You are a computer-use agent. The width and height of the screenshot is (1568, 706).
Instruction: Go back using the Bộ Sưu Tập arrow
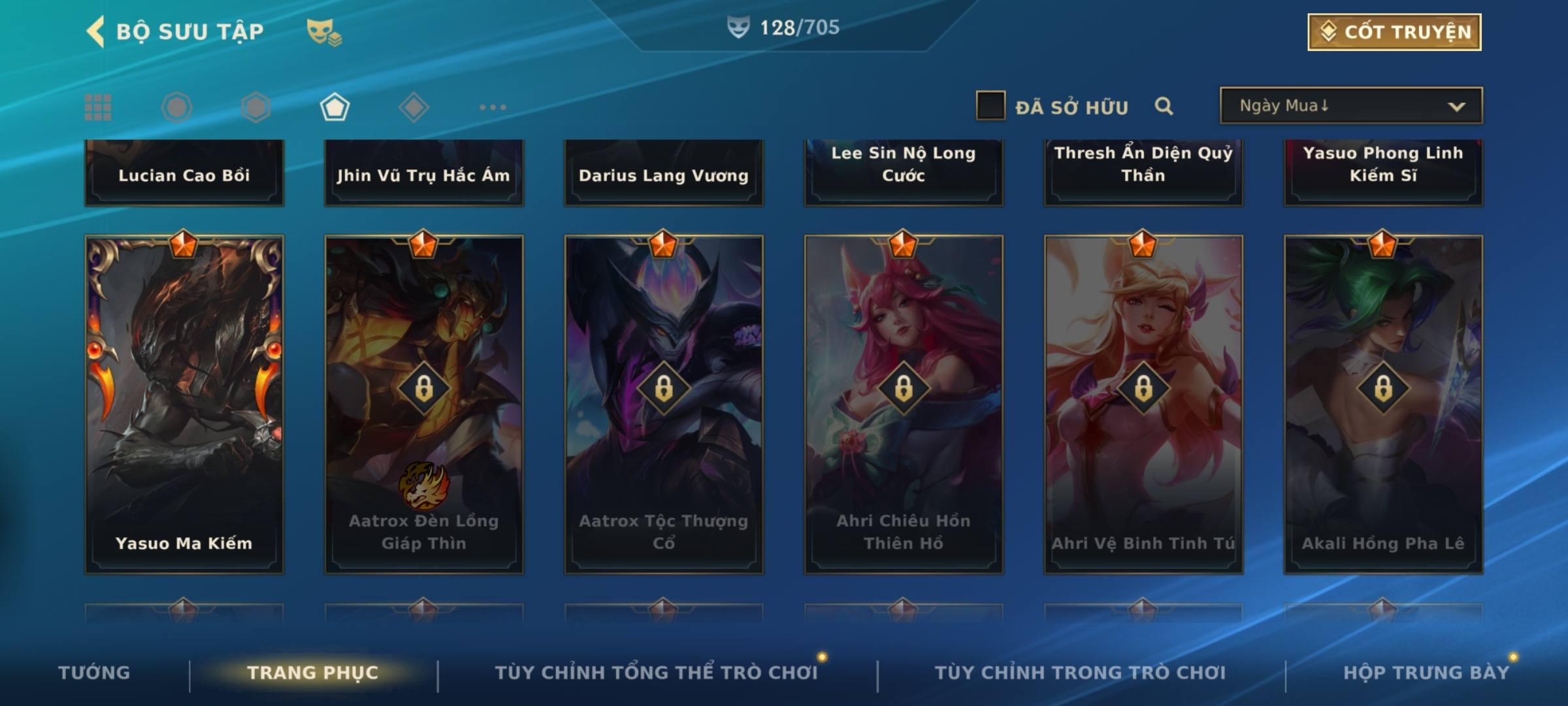coord(95,31)
